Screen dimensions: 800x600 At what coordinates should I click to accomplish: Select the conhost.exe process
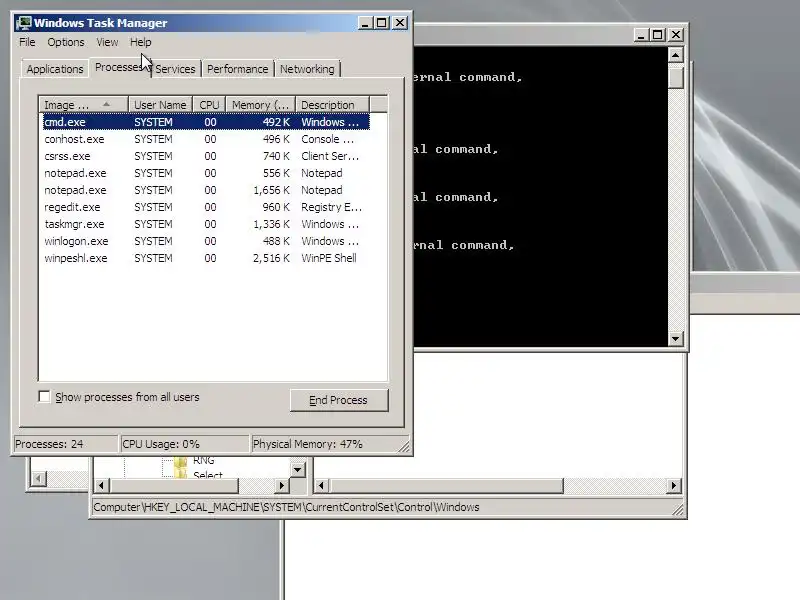(x=206, y=139)
